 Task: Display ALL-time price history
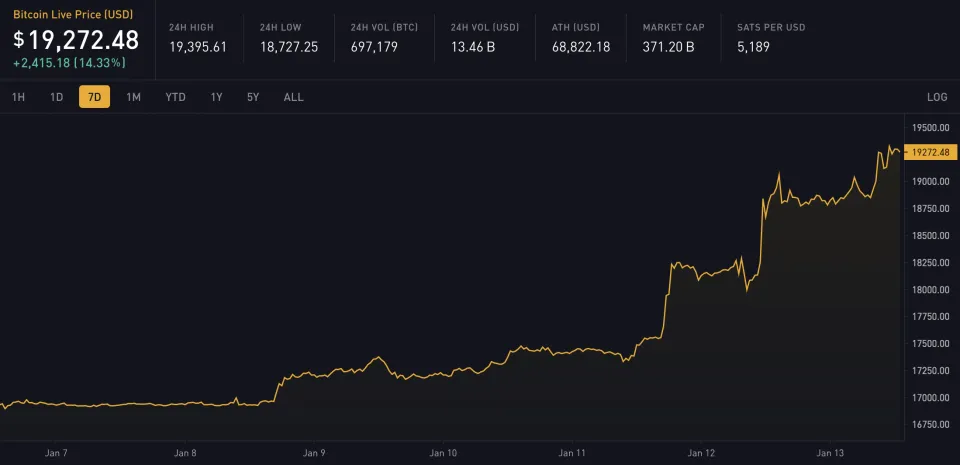click(x=293, y=97)
